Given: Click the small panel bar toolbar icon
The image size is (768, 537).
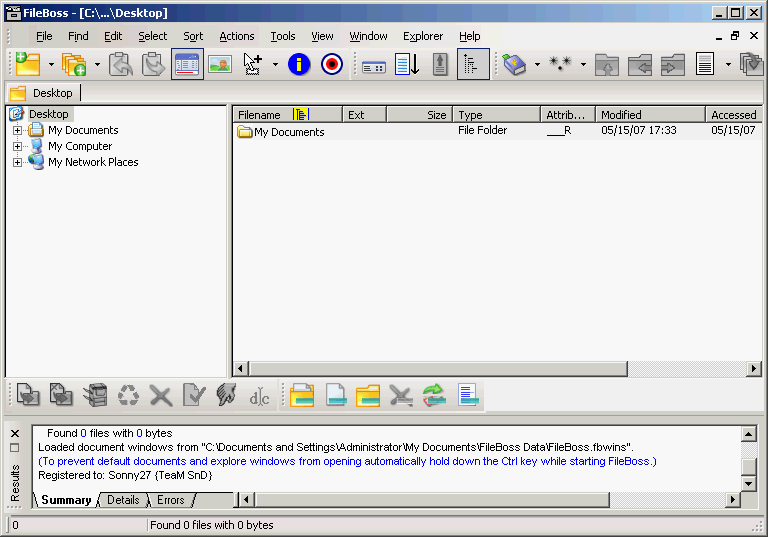Looking at the screenshot, I should 374,68.
